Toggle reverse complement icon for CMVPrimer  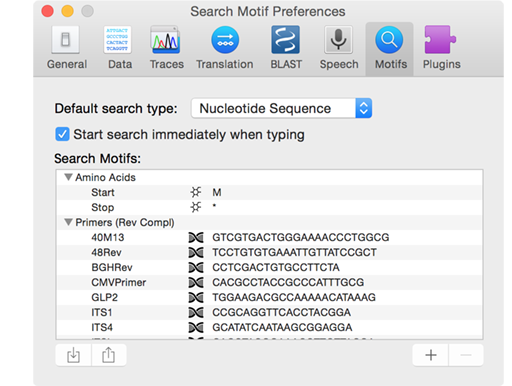tap(196, 283)
